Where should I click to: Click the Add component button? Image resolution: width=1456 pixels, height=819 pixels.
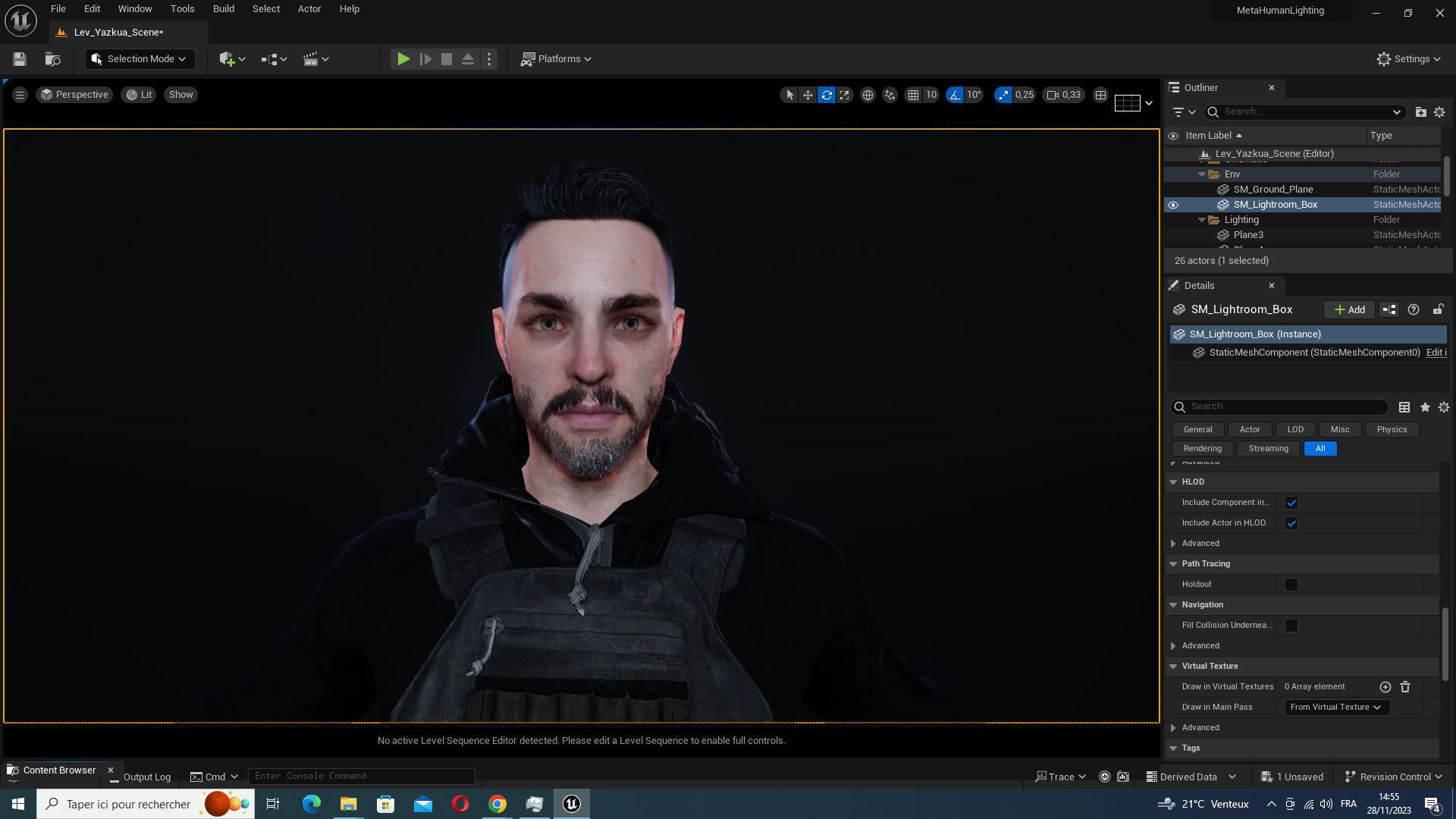1349,309
